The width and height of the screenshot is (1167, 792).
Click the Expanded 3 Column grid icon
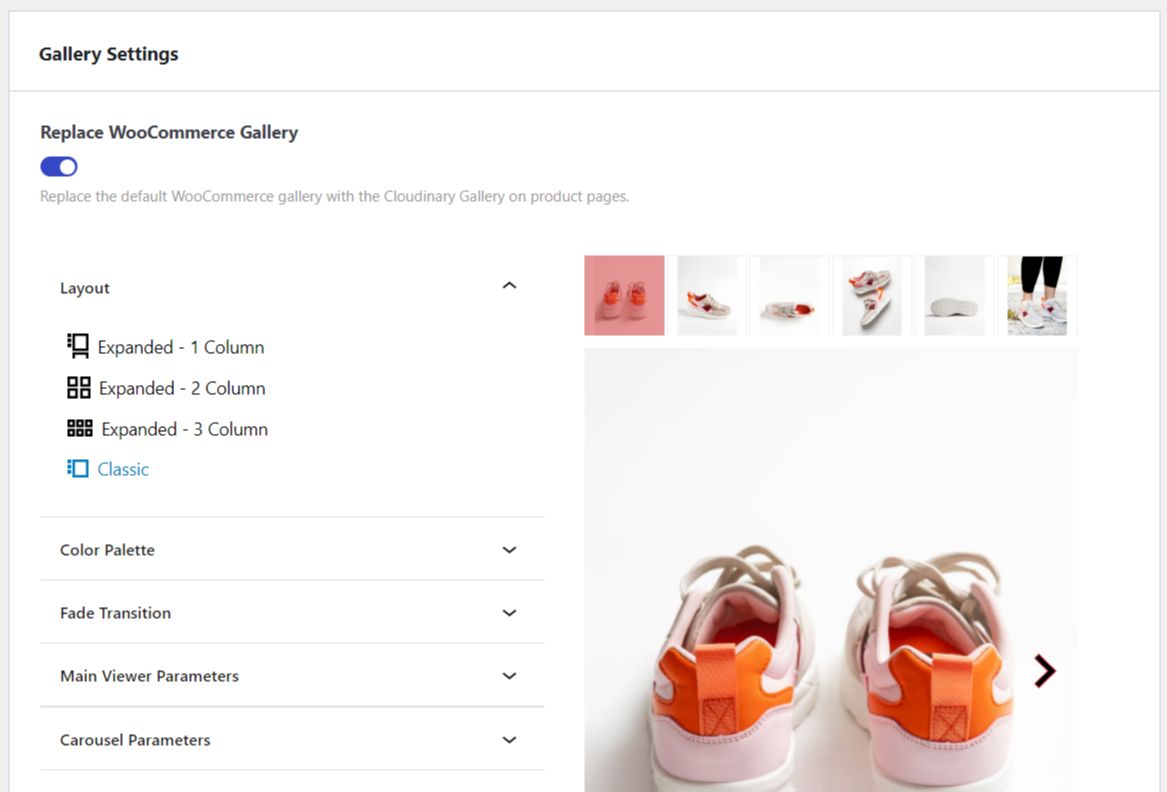79,428
